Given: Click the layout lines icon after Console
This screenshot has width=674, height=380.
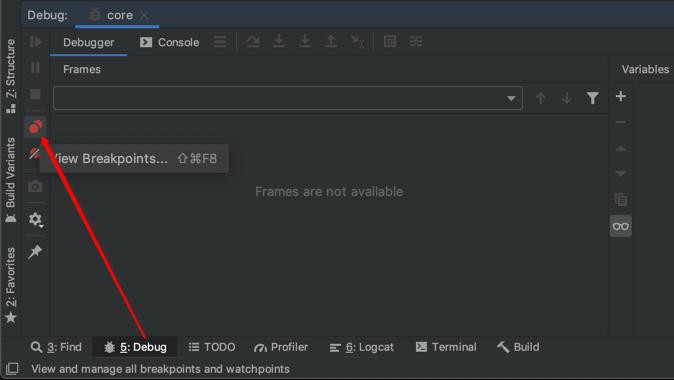Looking at the screenshot, I should coord(220,42).
